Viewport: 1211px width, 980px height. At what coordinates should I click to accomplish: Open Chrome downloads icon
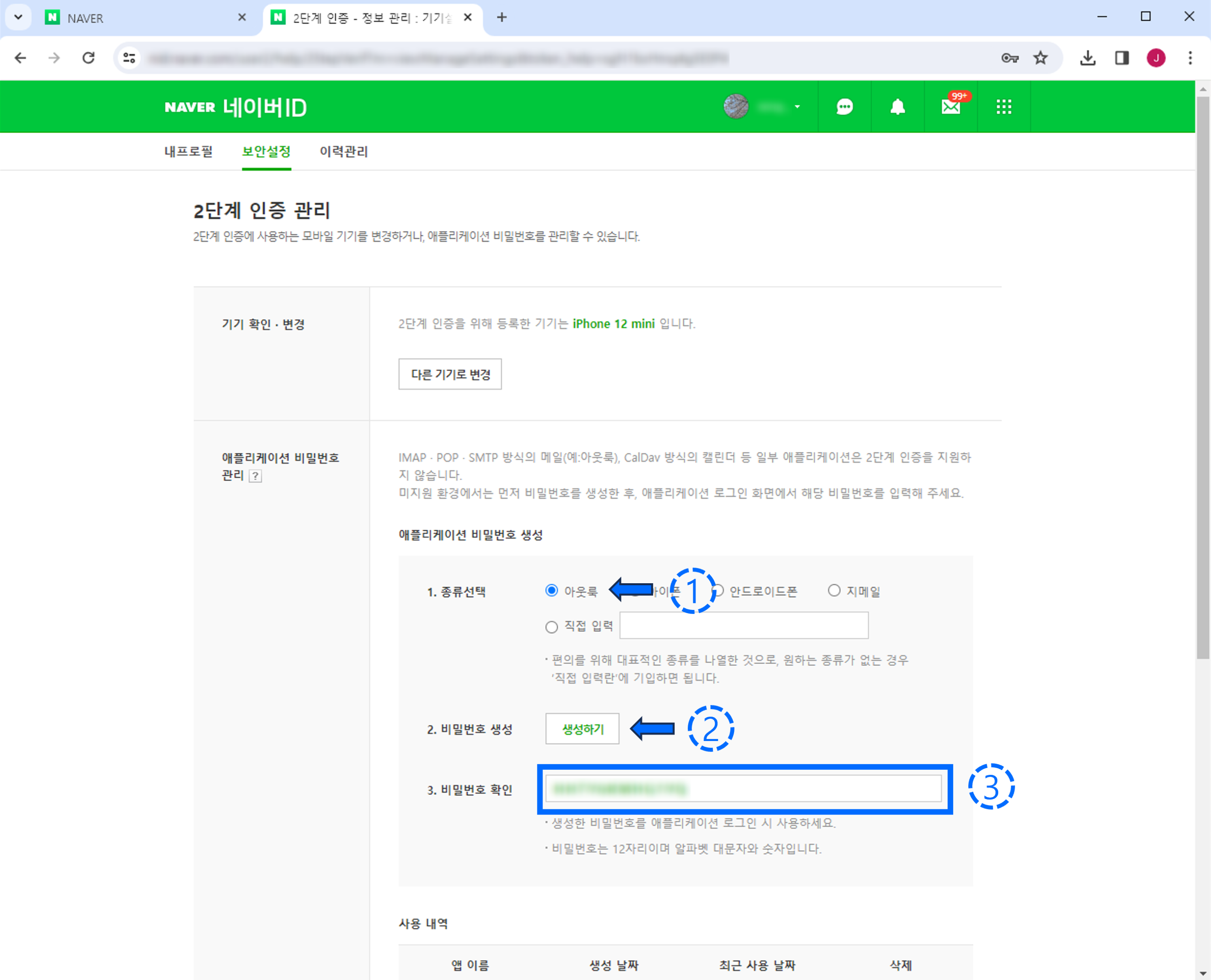1087,57
